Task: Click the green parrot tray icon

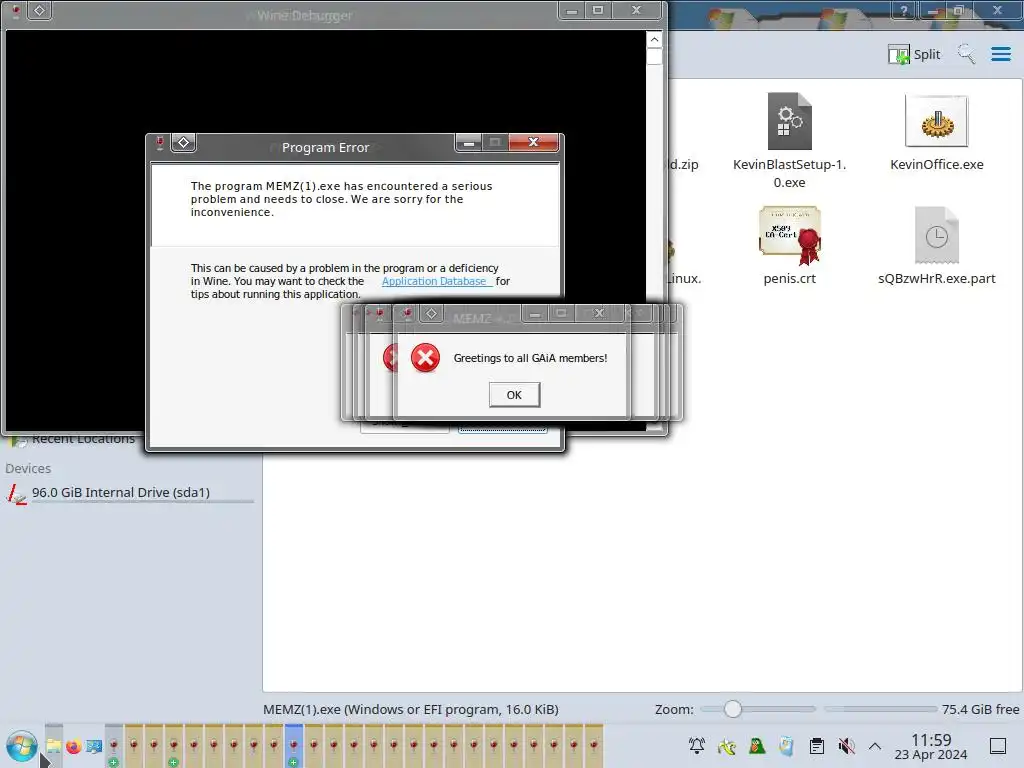Action: pos(757,746)
